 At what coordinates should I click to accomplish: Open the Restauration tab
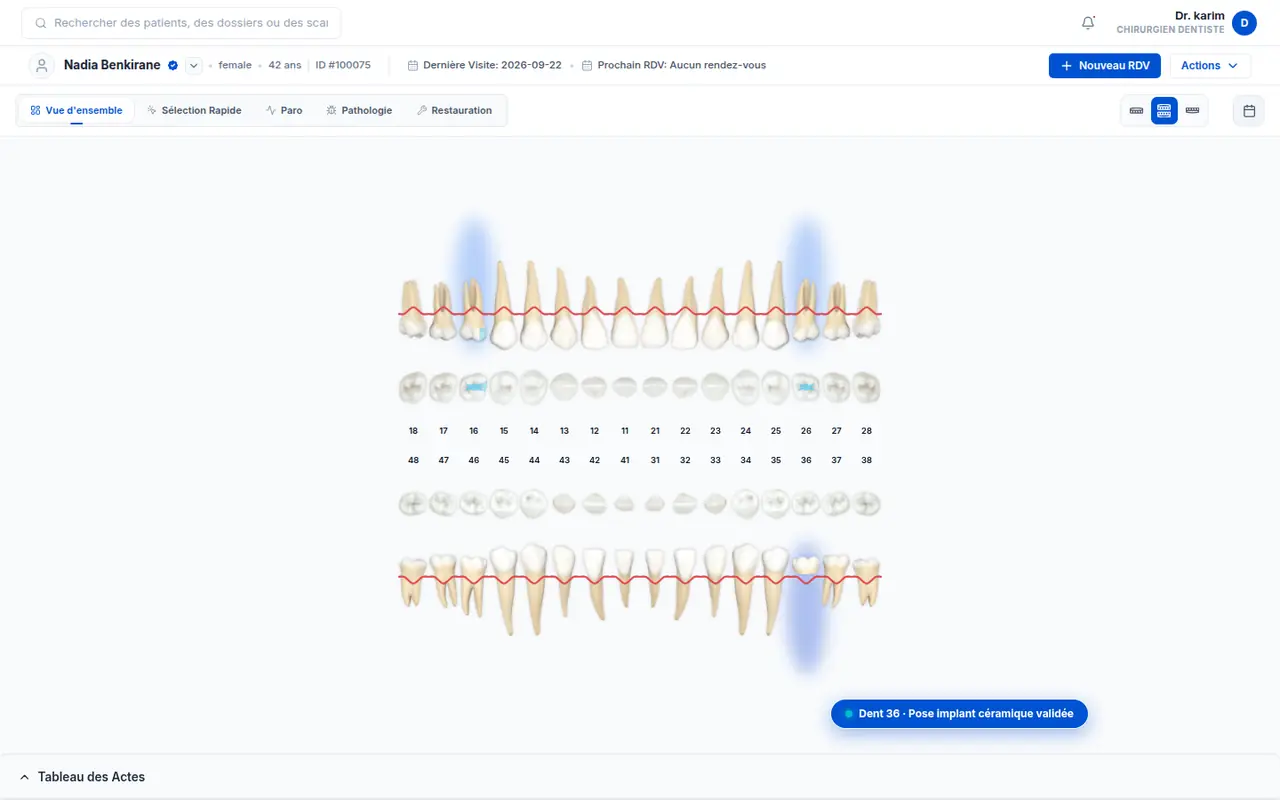click(x=454, y=111)
